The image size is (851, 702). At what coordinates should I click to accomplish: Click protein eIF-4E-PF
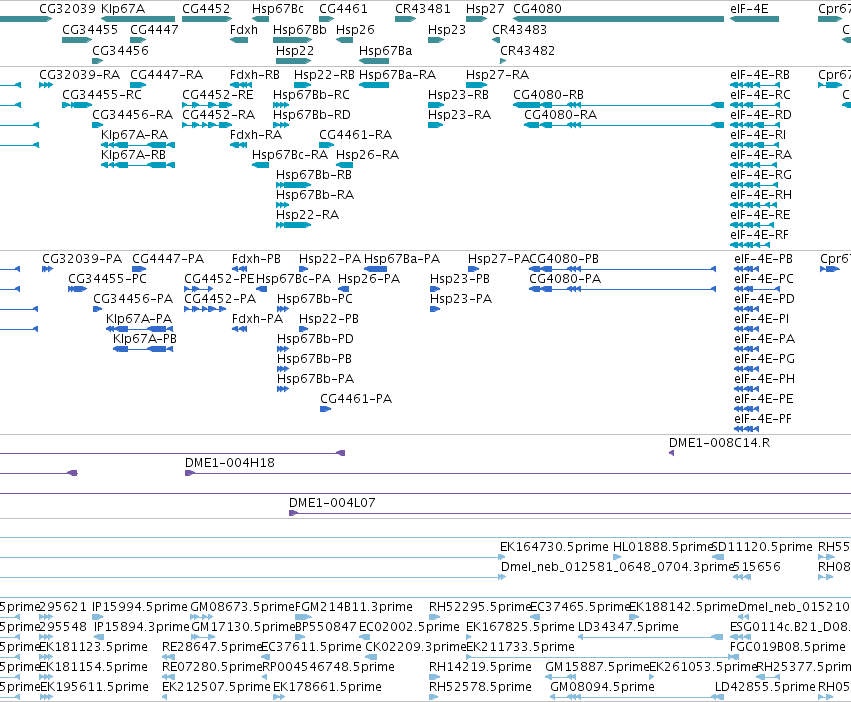(763, 419)
